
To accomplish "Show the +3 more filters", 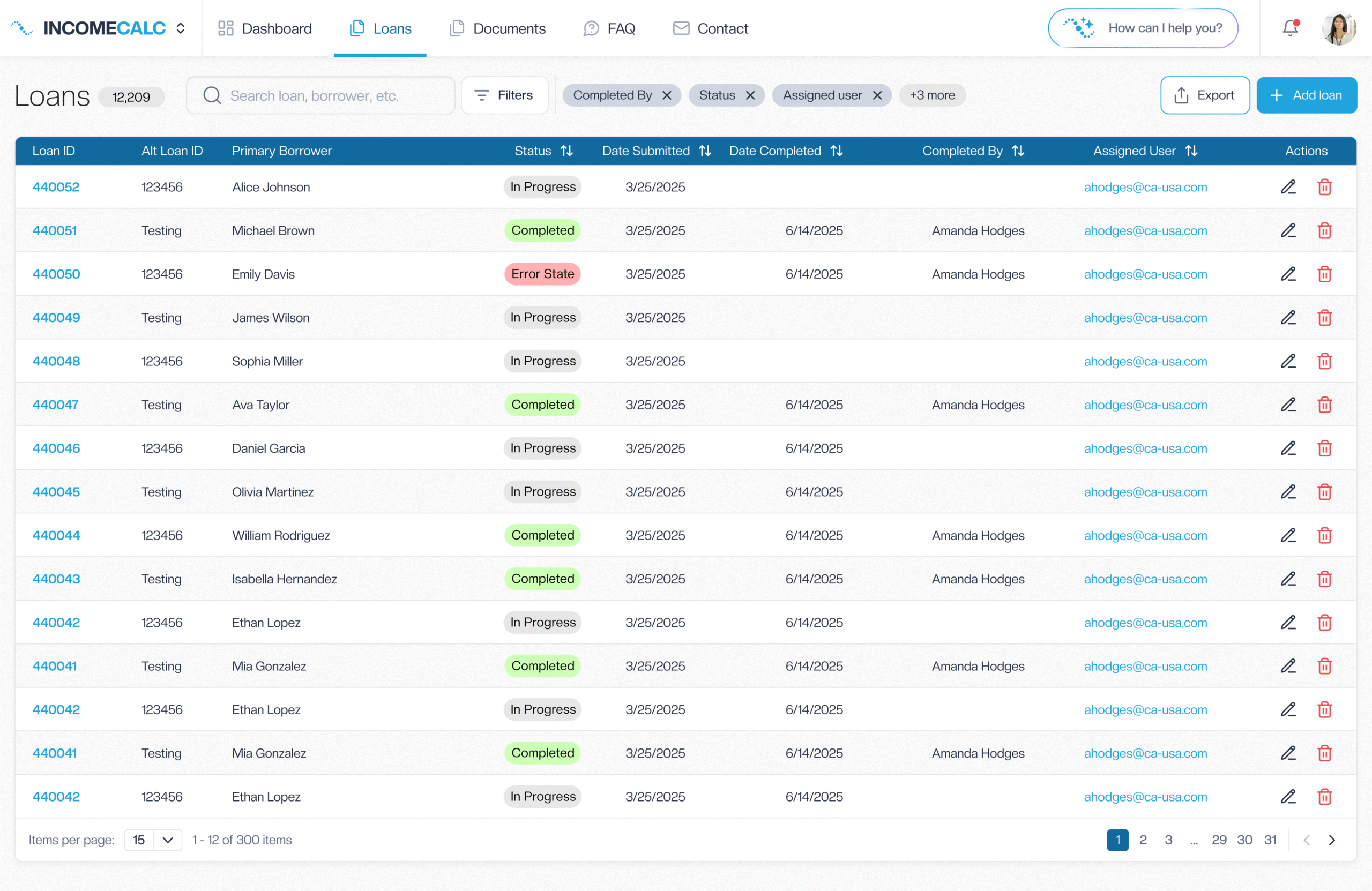I will point(932,95).
